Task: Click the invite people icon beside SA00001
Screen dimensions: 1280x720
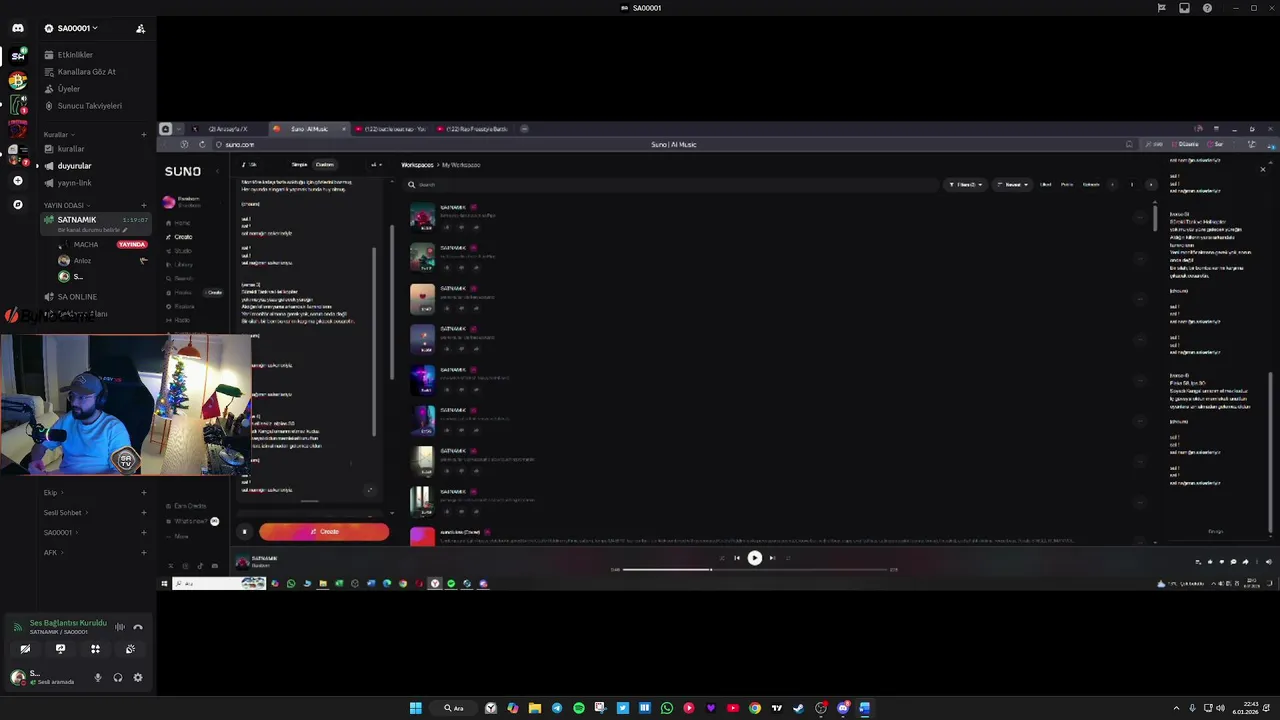Action: point(140,28)
